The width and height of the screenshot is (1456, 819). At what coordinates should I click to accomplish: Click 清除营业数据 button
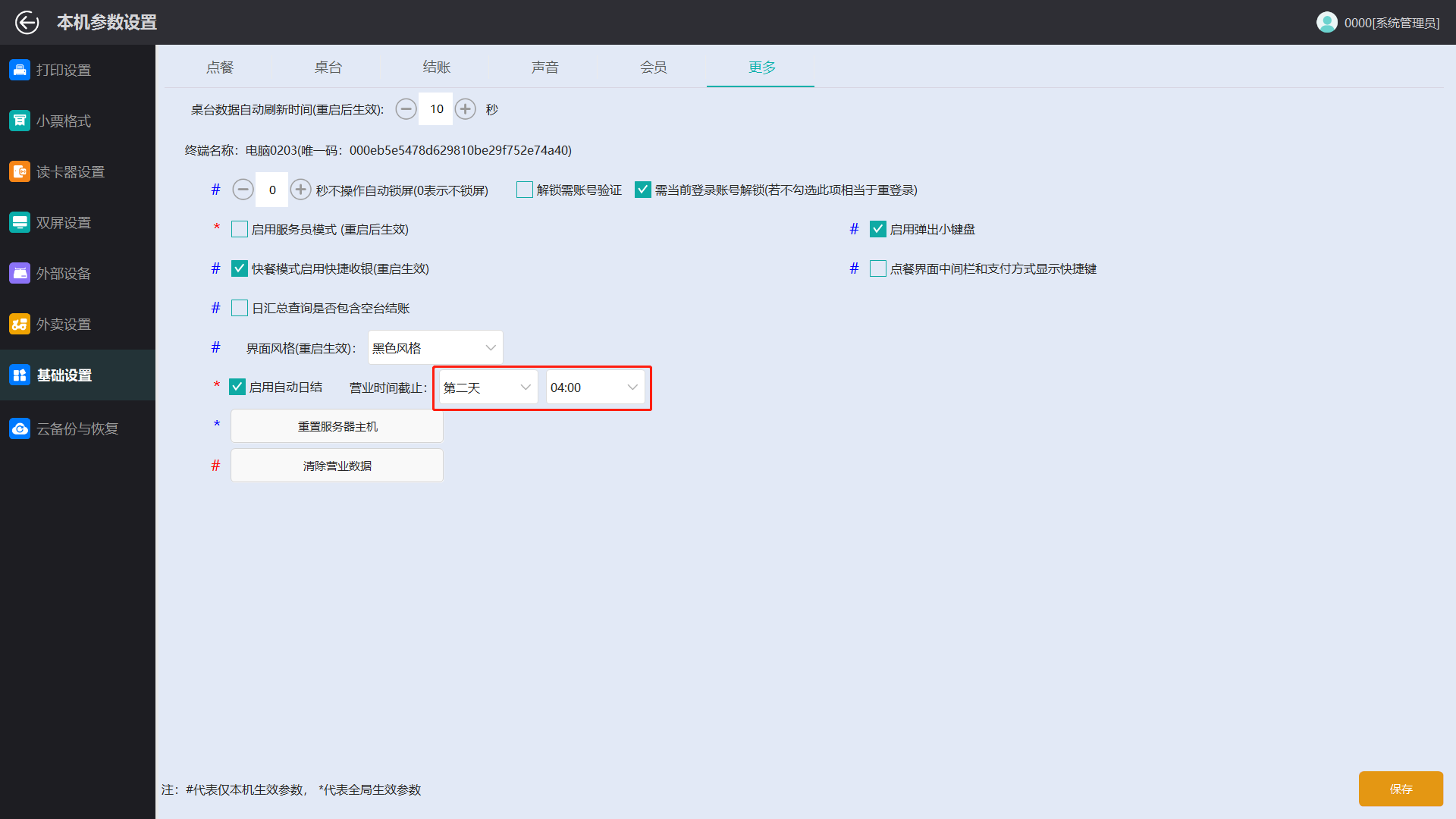[x=337, y=466]
